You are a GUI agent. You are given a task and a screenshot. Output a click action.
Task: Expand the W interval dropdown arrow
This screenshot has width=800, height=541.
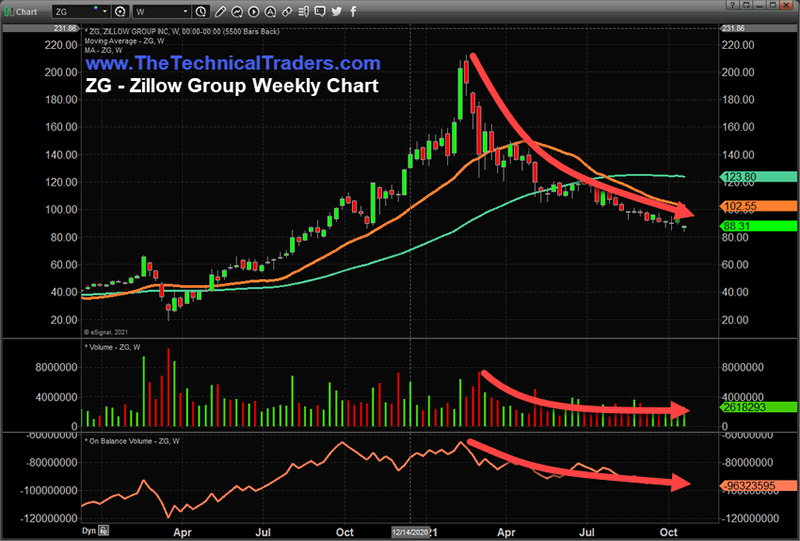[186, 11]
